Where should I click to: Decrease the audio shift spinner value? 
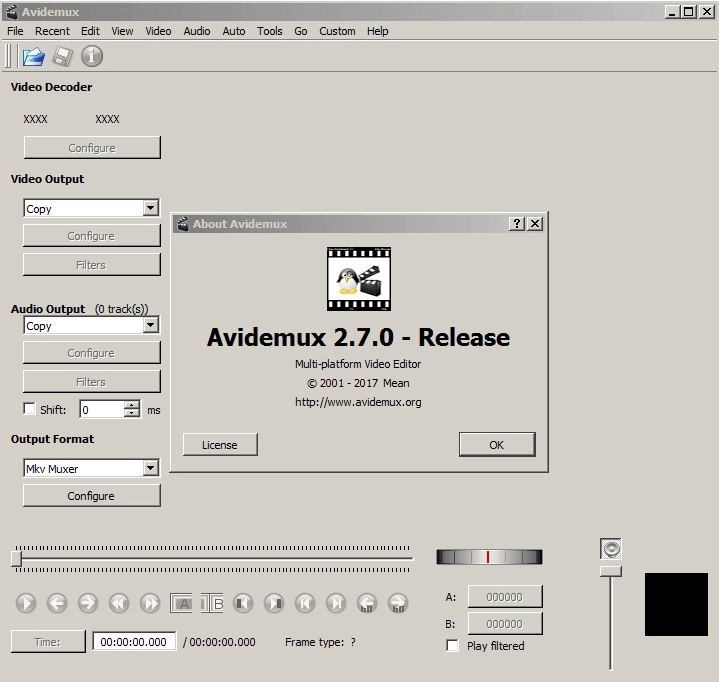coord(132,413)
